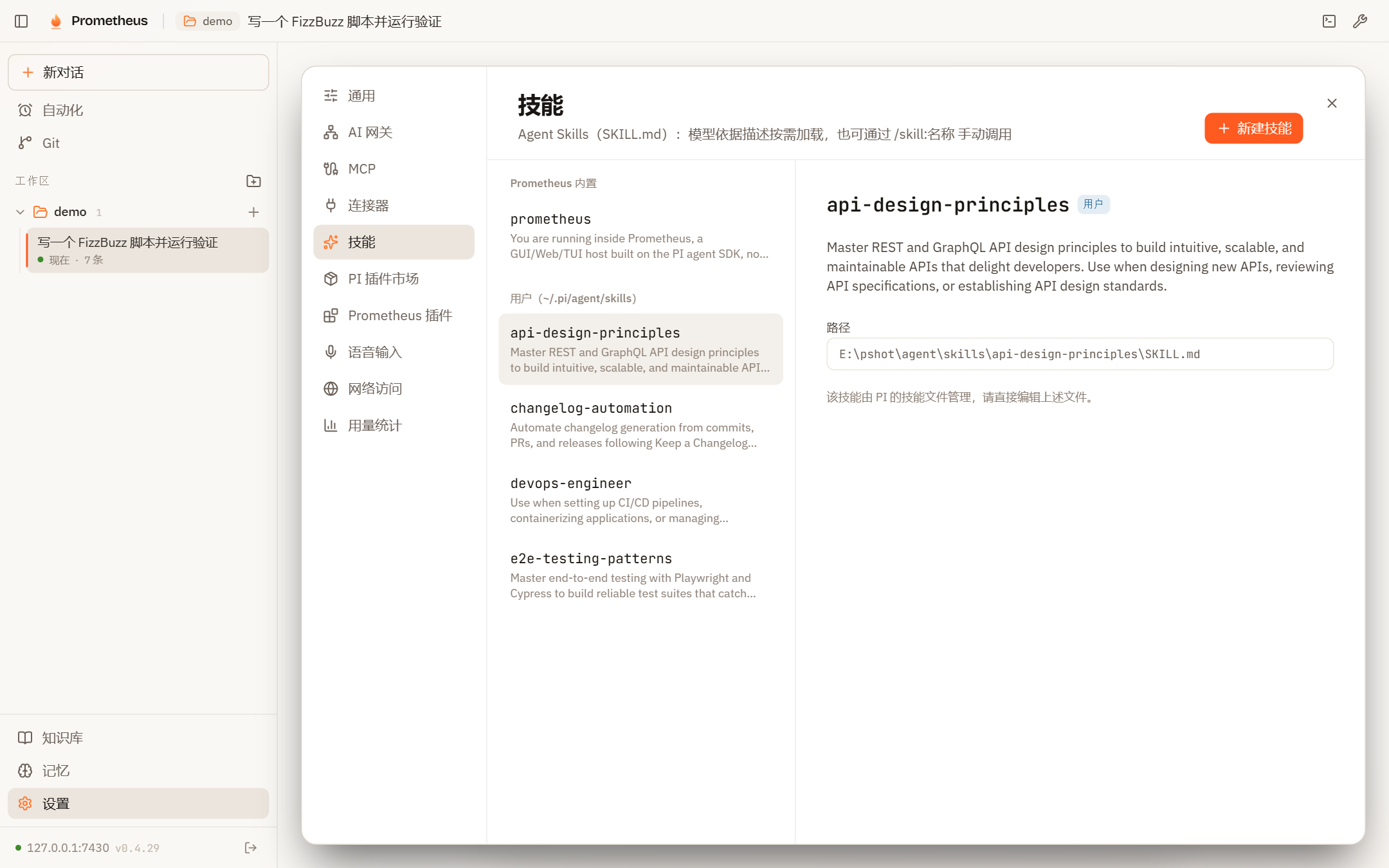Select the 技能 settings tab
The width and height of the screenshot is (1389, 868).
[394, 242]
